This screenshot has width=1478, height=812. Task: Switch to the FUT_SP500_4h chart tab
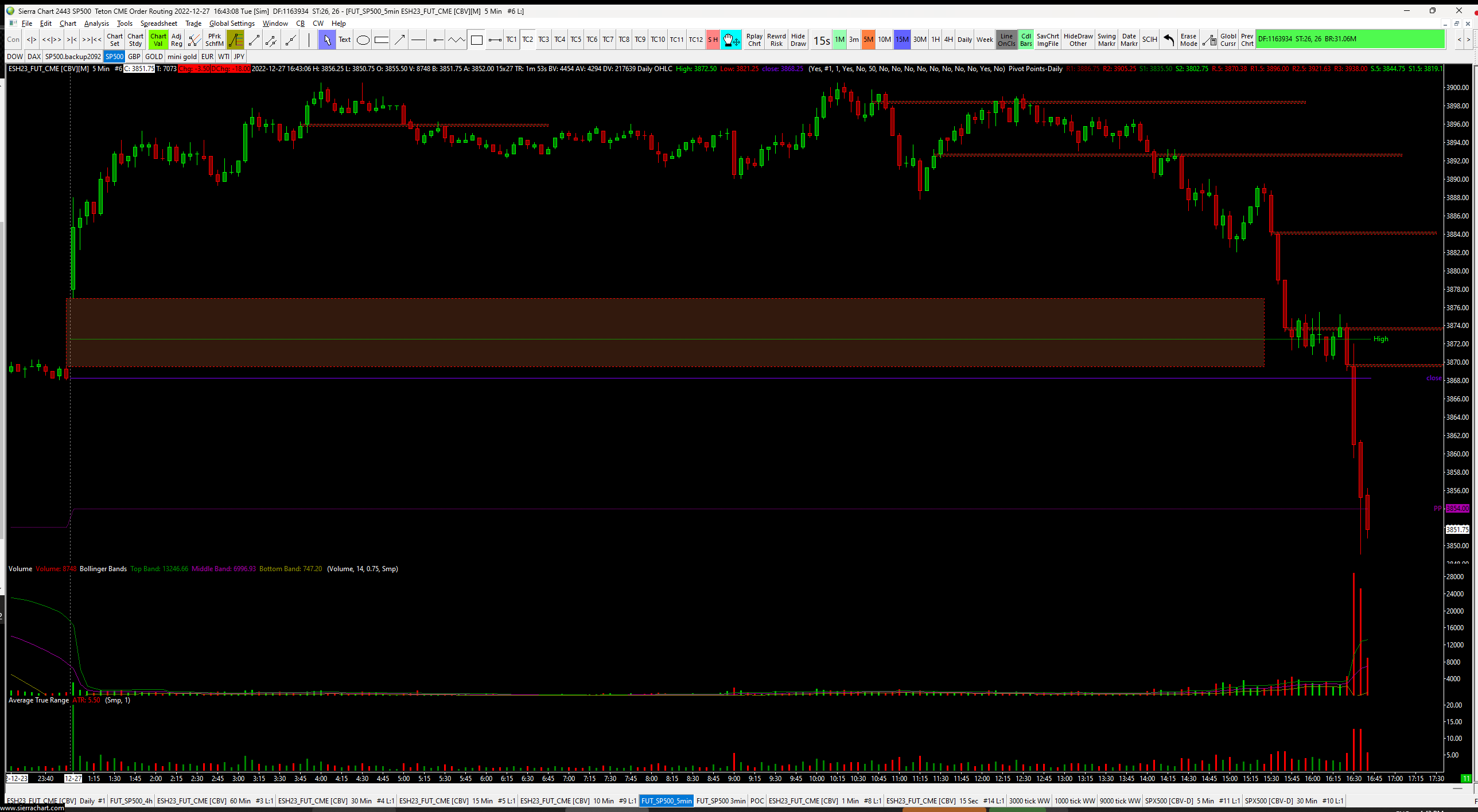coord(131,801)
